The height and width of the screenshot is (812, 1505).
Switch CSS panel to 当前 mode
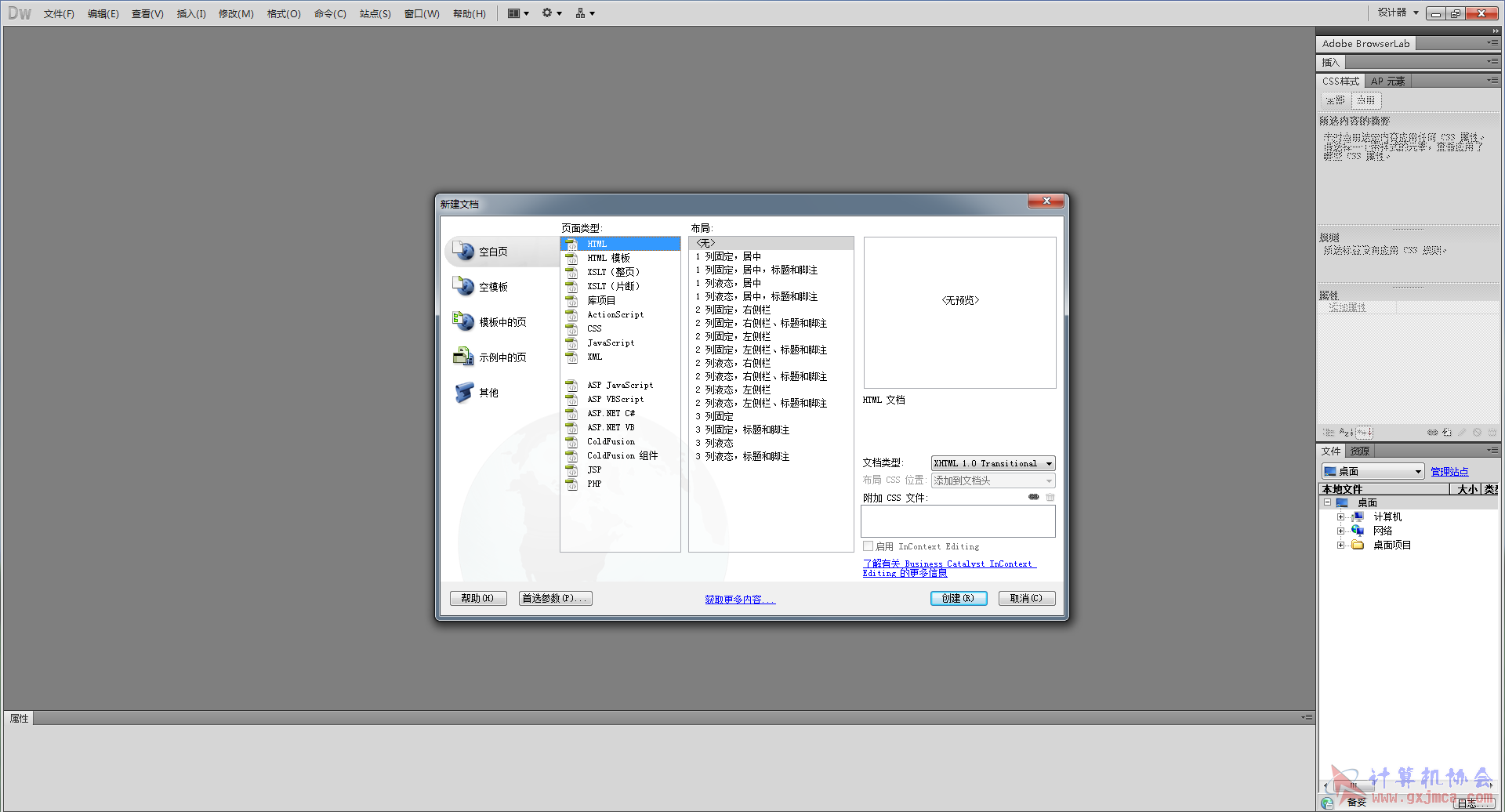point(1366,100)
